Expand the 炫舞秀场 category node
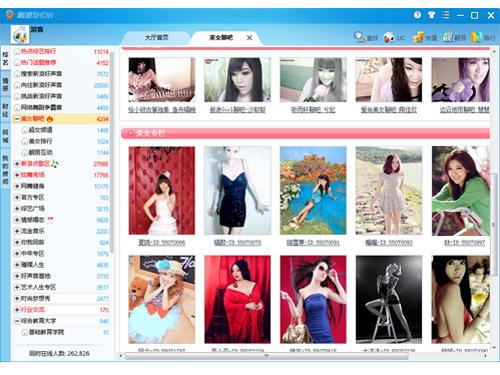Image resolution: width=500 pixels, height=375 pixels. pyautogui.click(x=17, y=175)
